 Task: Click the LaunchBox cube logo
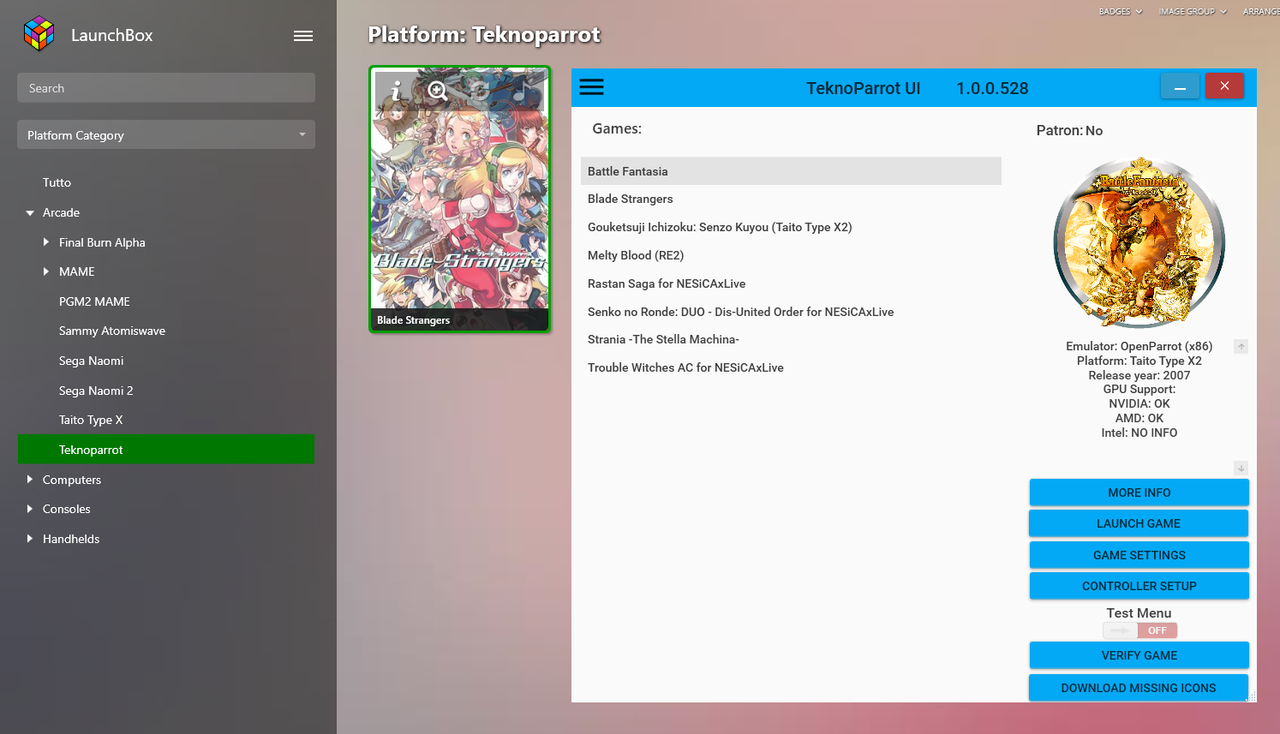click(x=39, y=34)
